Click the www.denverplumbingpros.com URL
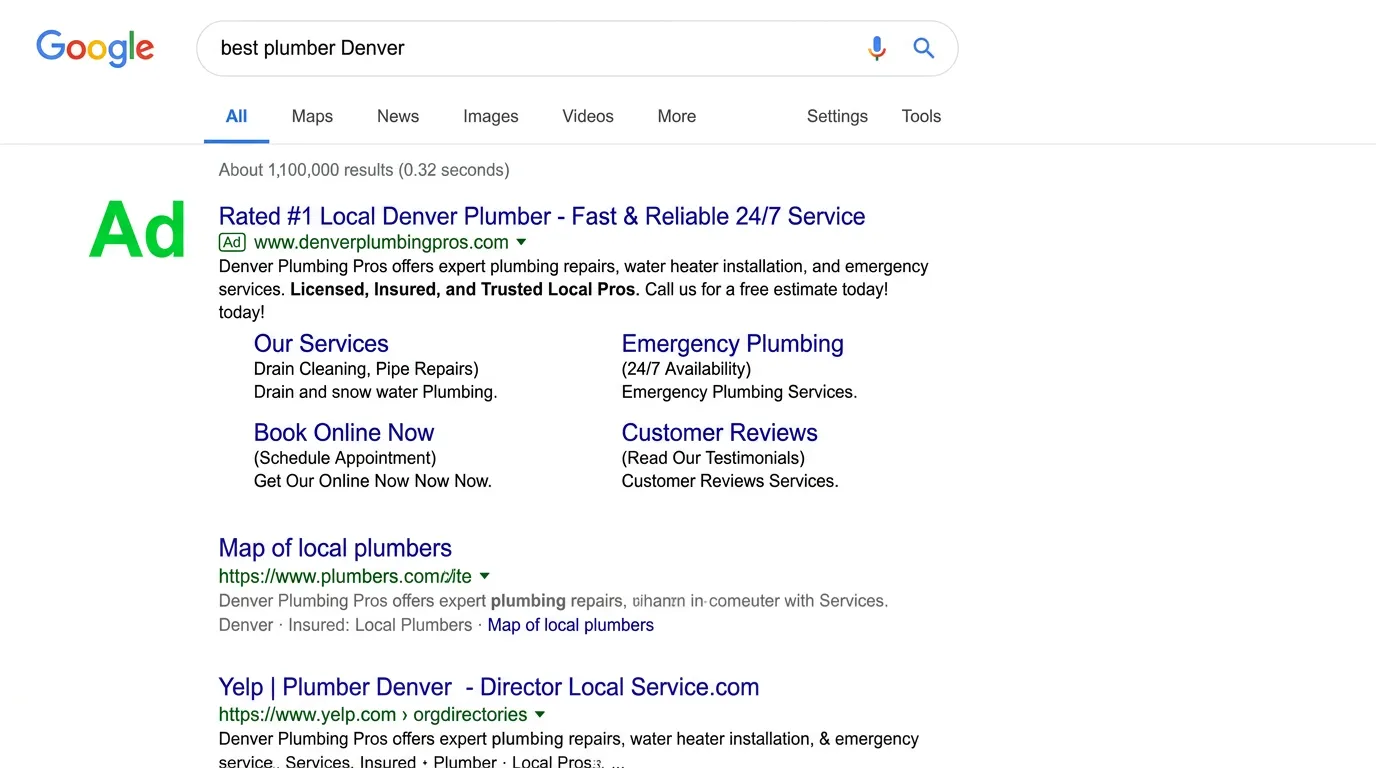Viewport: 1376px width, 768px height. (381, 242)
